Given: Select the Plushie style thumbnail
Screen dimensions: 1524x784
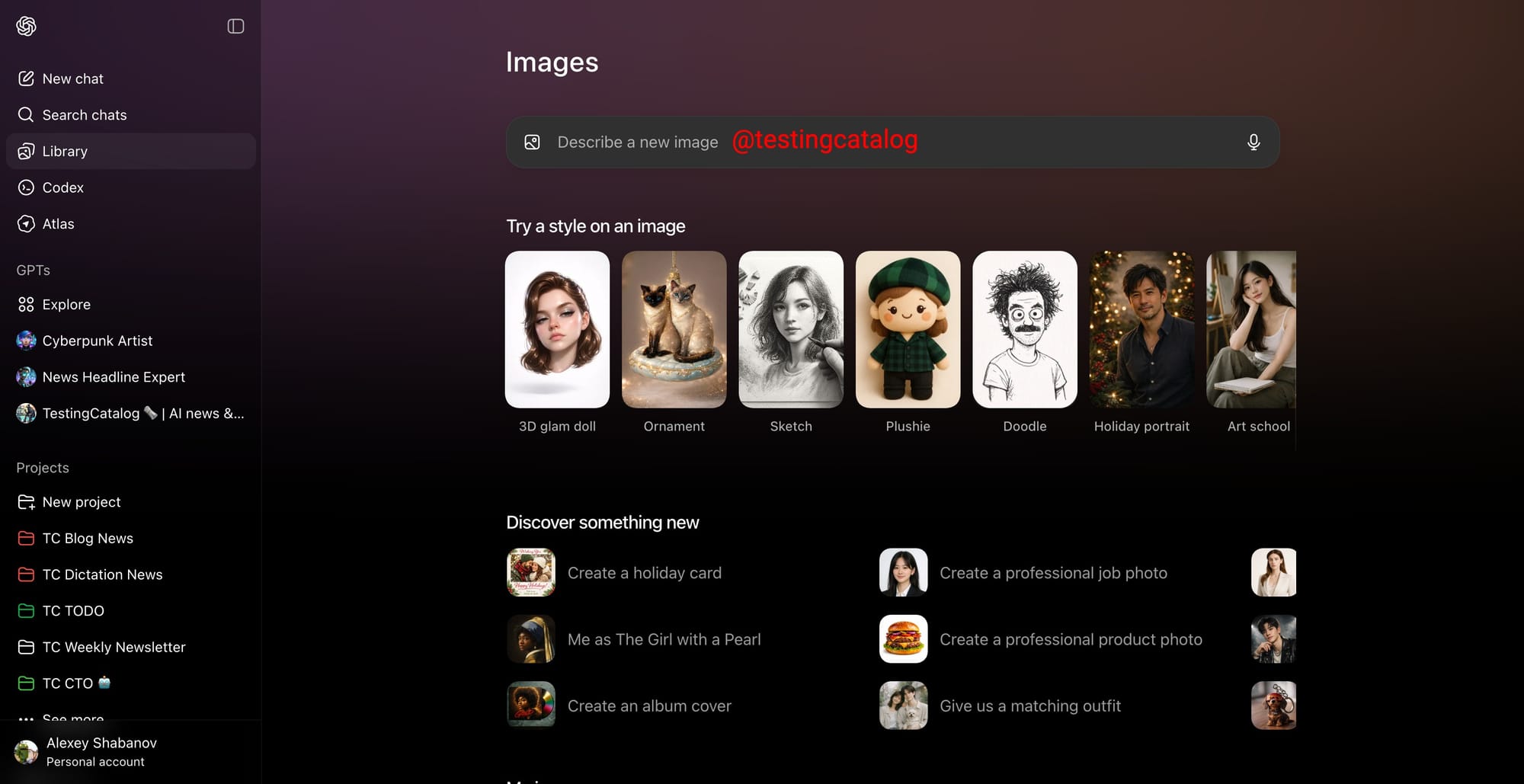Looking at the screenshot, I should (x=908, y=329).
